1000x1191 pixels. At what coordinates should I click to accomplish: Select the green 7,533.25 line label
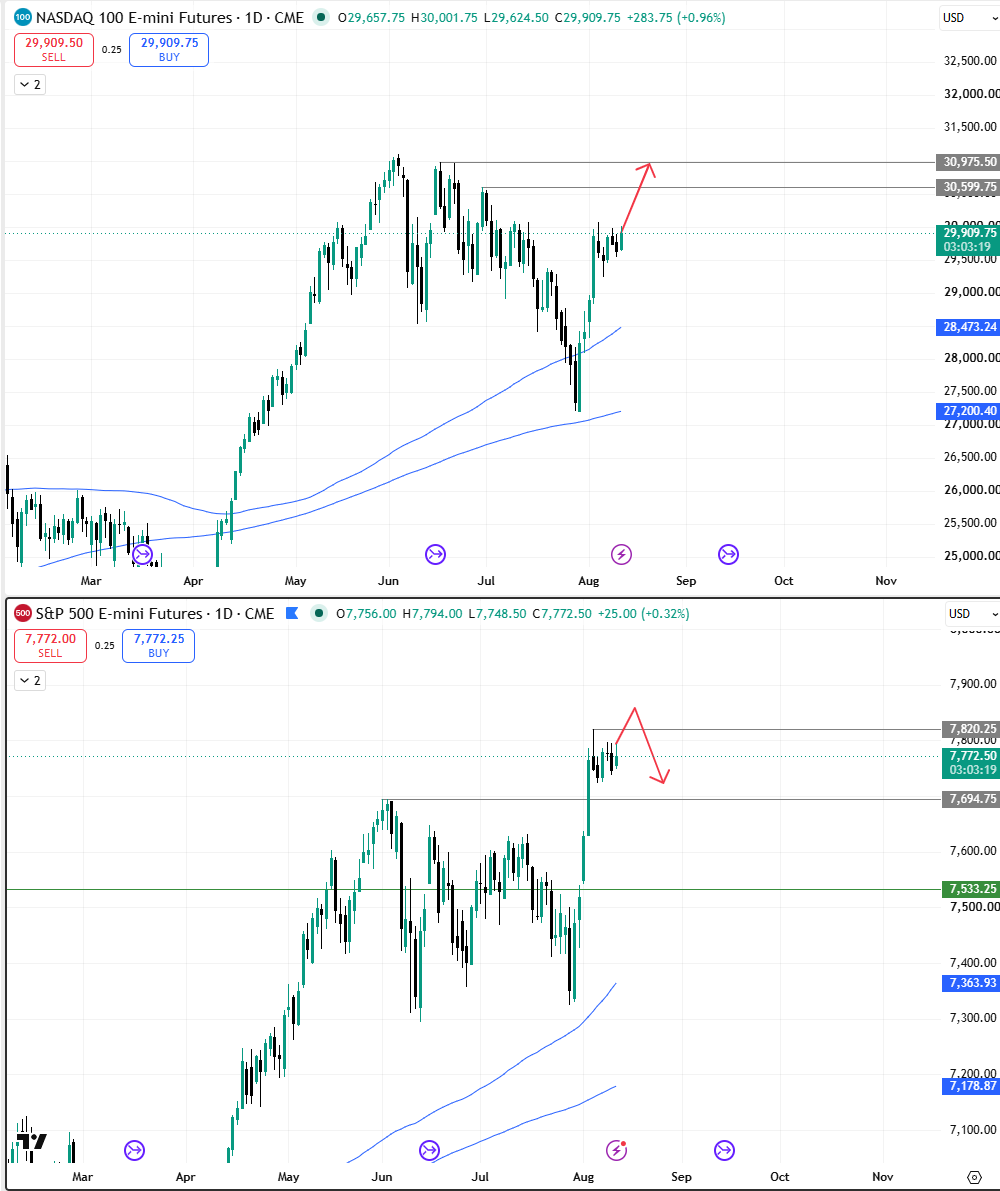point(972,889)
